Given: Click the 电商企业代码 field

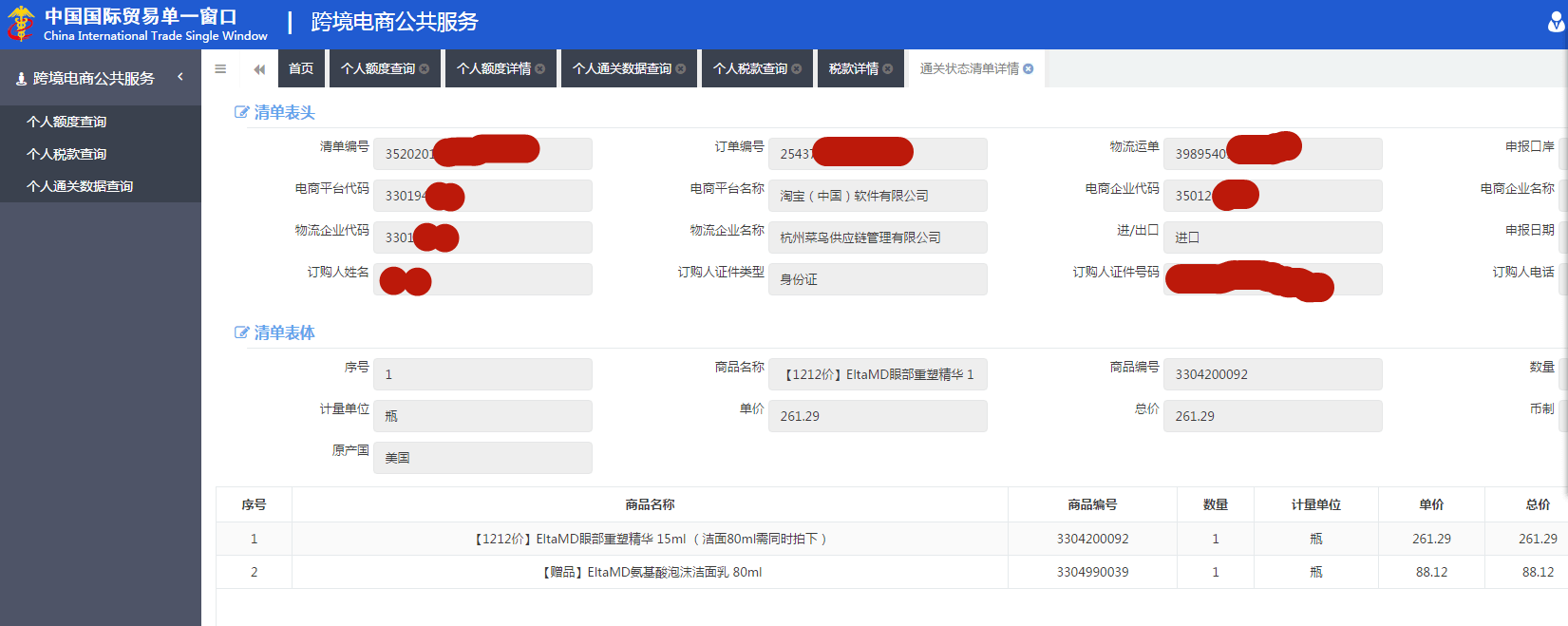Looking at the screenshot, I should coord(1273,196).
